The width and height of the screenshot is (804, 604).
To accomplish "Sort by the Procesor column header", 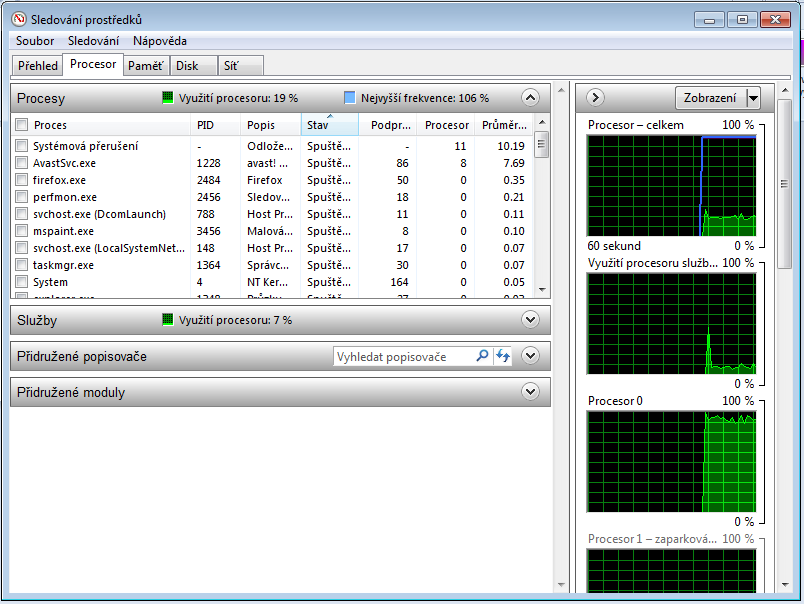I will coord(446,125).
